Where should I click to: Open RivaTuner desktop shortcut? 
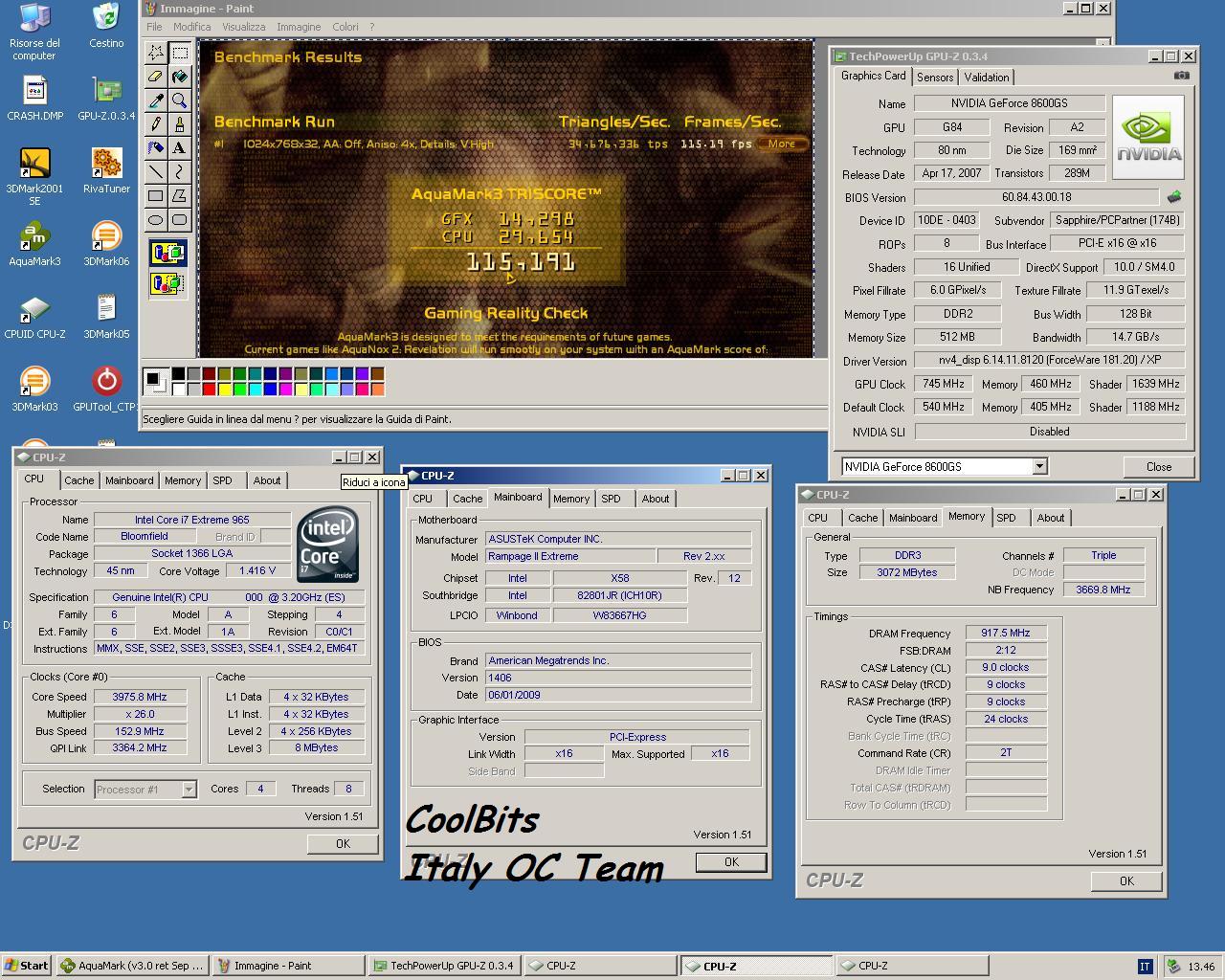point(106,170)
